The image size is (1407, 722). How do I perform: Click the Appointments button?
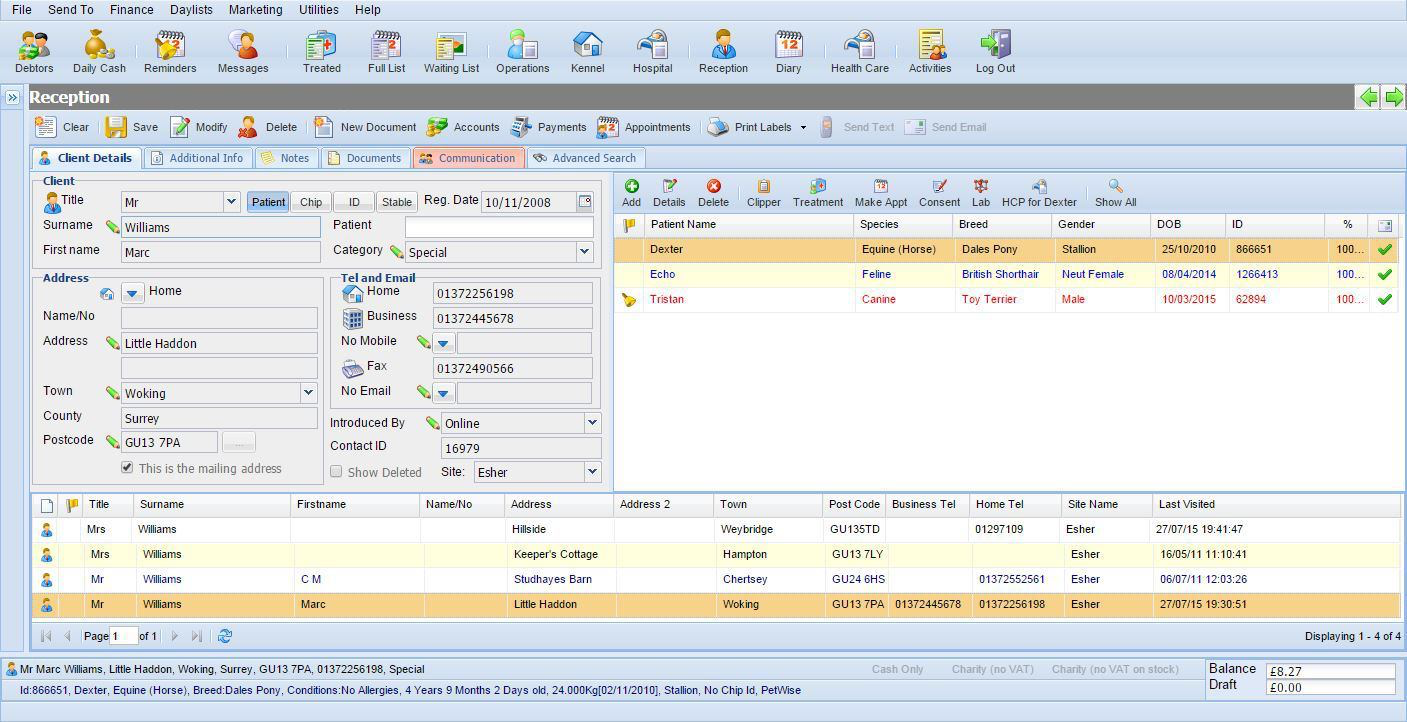click(644, 127)
